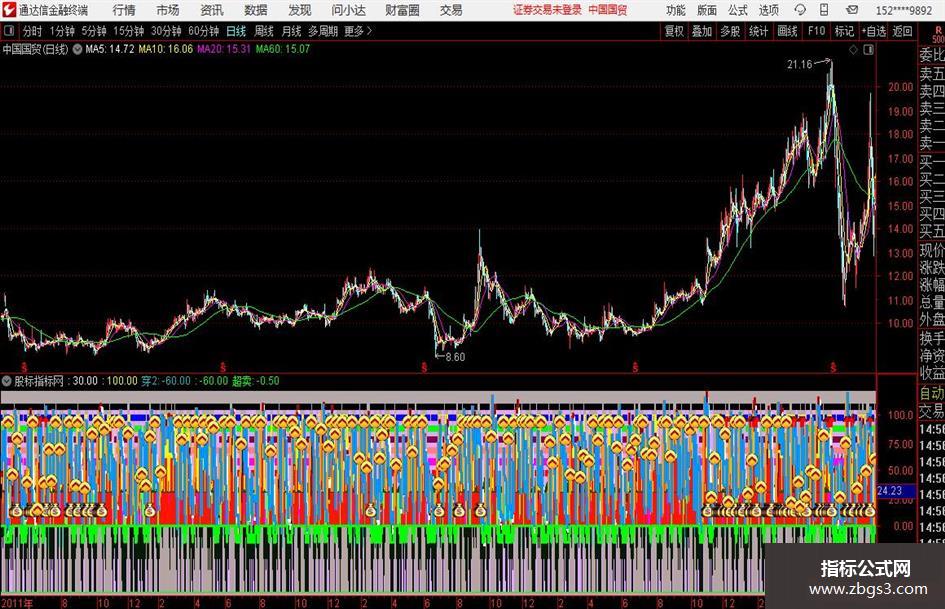Viewport: 945px width, 609px height.
Task: Click the 换手 label in right sidebar
Action: coord(932,338)
